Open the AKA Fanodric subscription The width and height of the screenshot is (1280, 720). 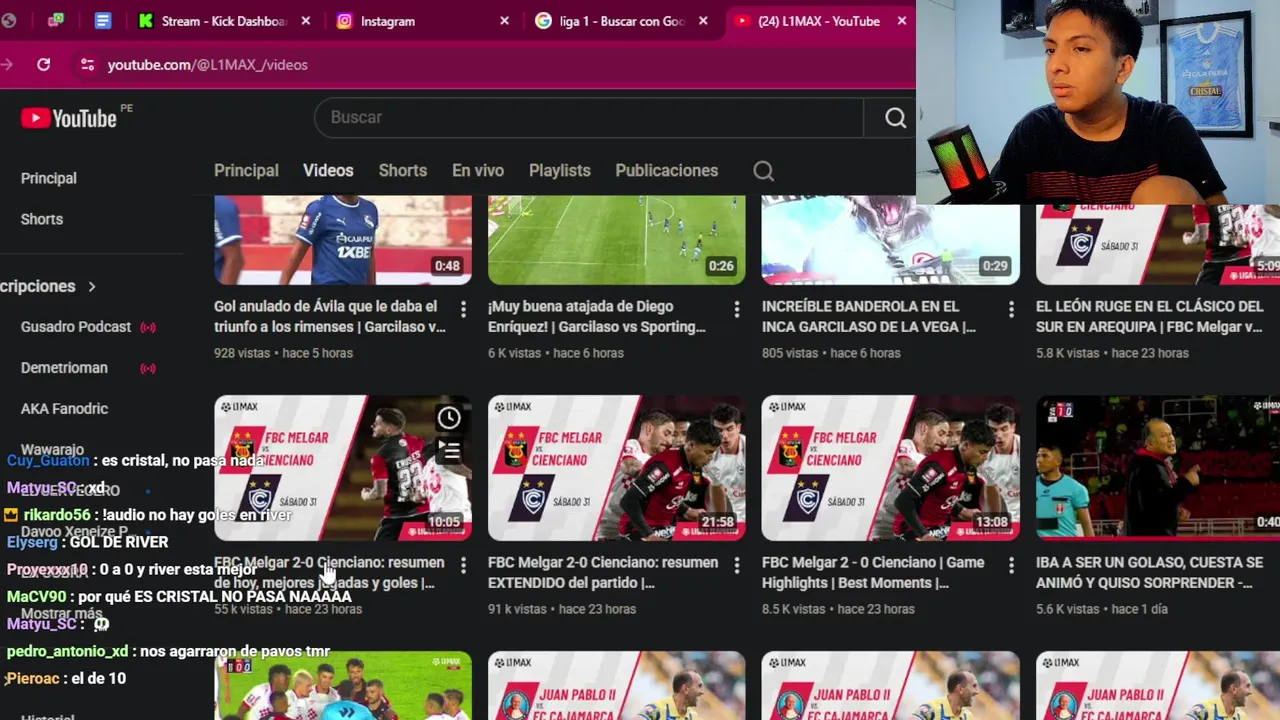(64, 409)
